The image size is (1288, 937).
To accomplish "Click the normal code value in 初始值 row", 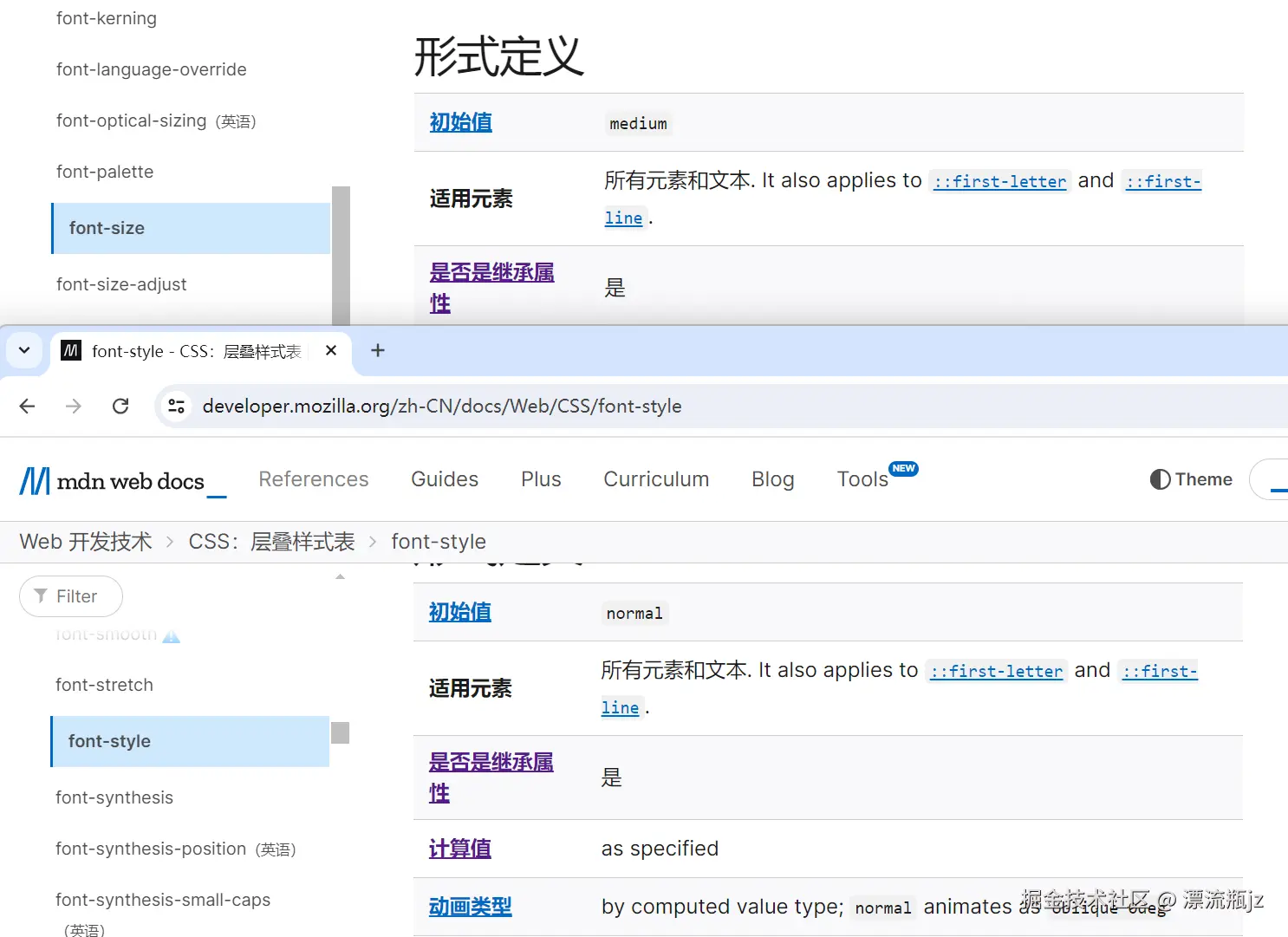I will click(634, 613).
